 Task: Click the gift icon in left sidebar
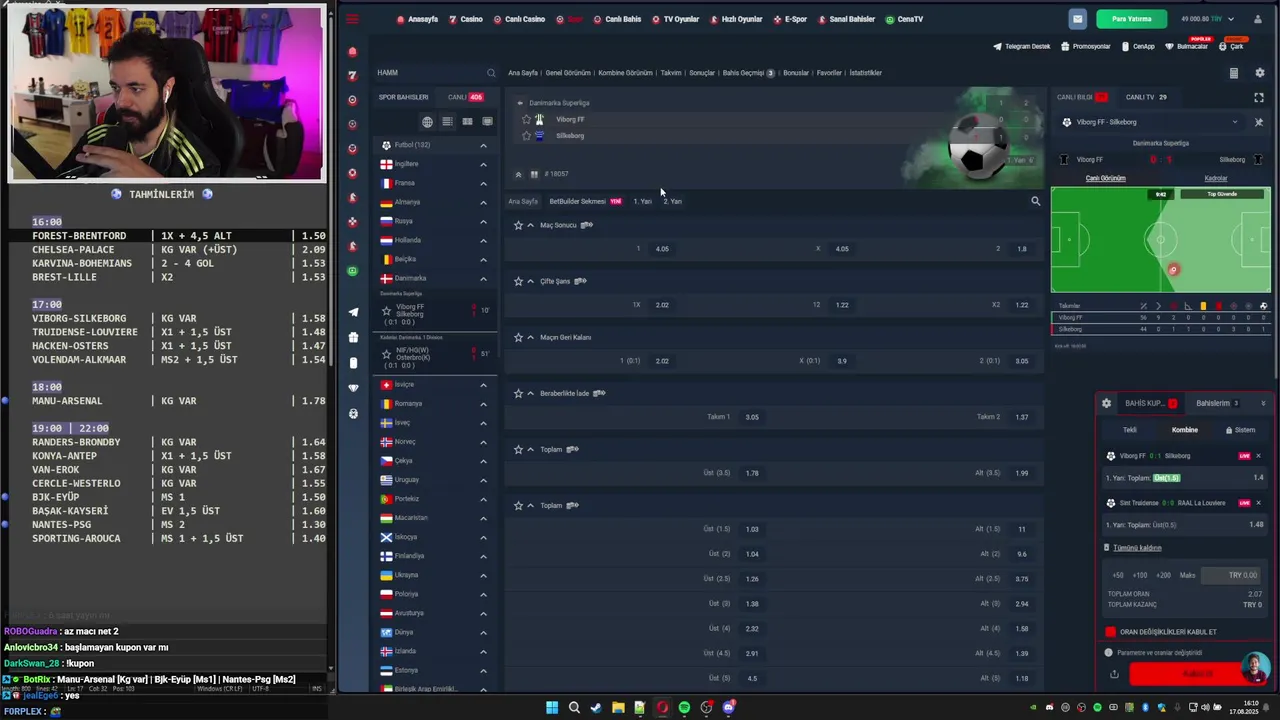[352, 337]
